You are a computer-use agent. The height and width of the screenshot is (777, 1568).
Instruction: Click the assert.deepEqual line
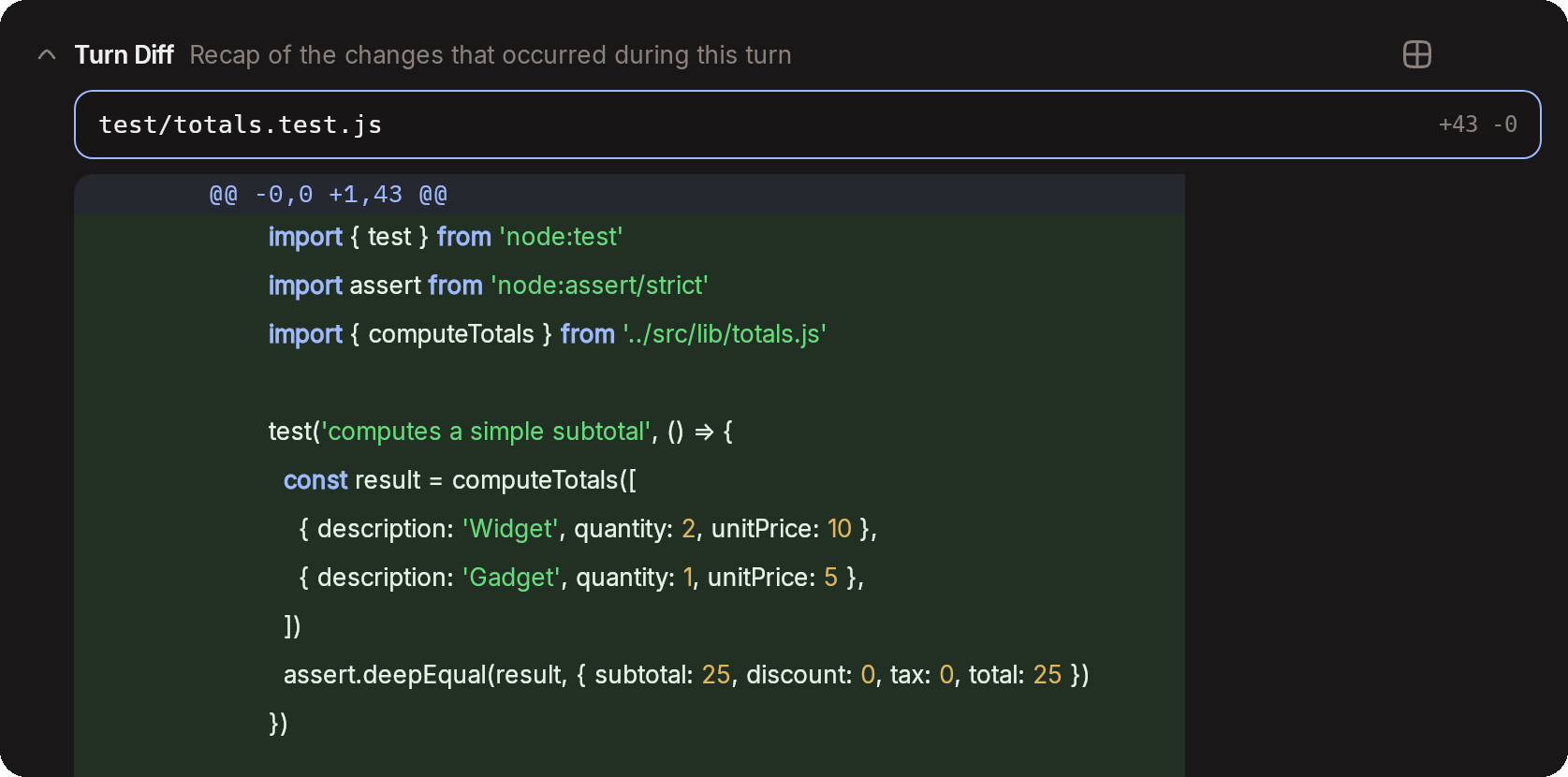click(x=686, y=675)
